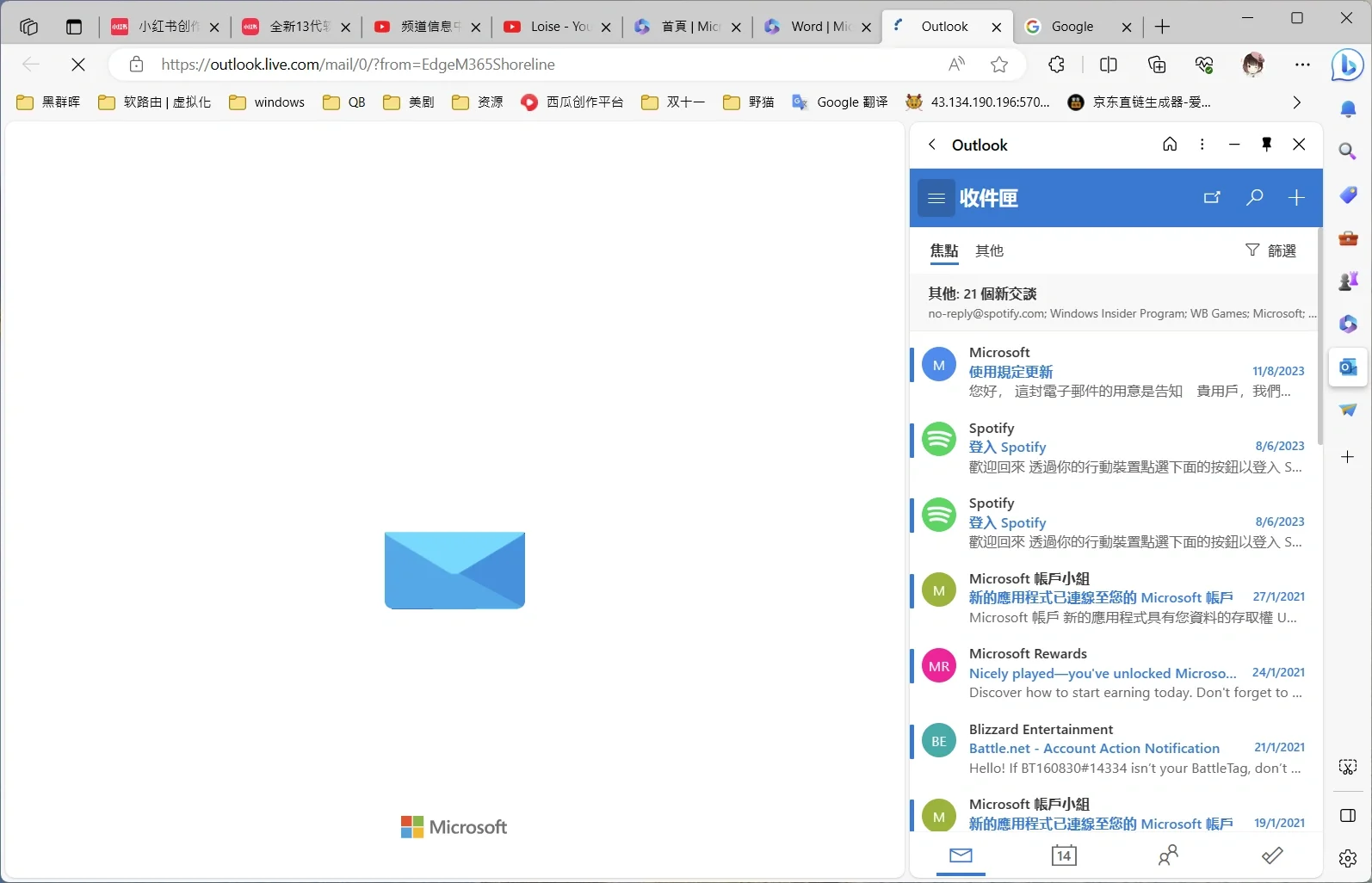
Task: Open filter 篩選 options
Action: point(1270,250)
